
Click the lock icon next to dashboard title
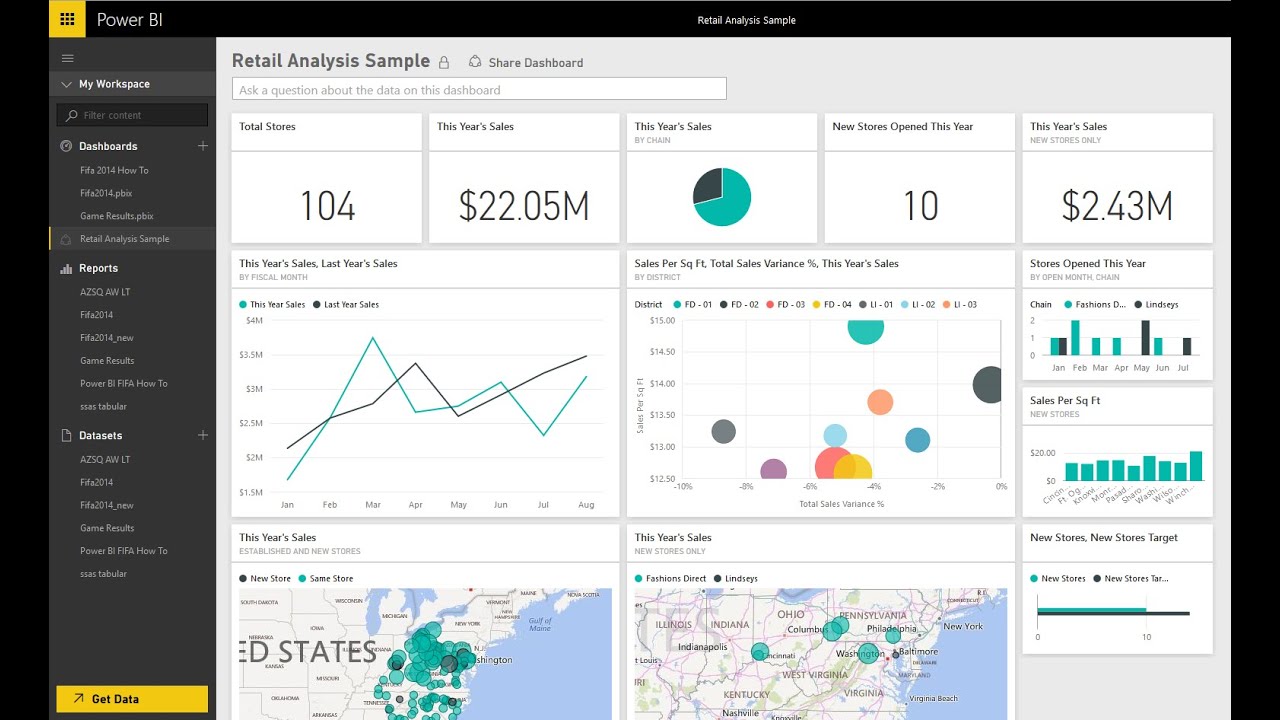click(444, 62)
